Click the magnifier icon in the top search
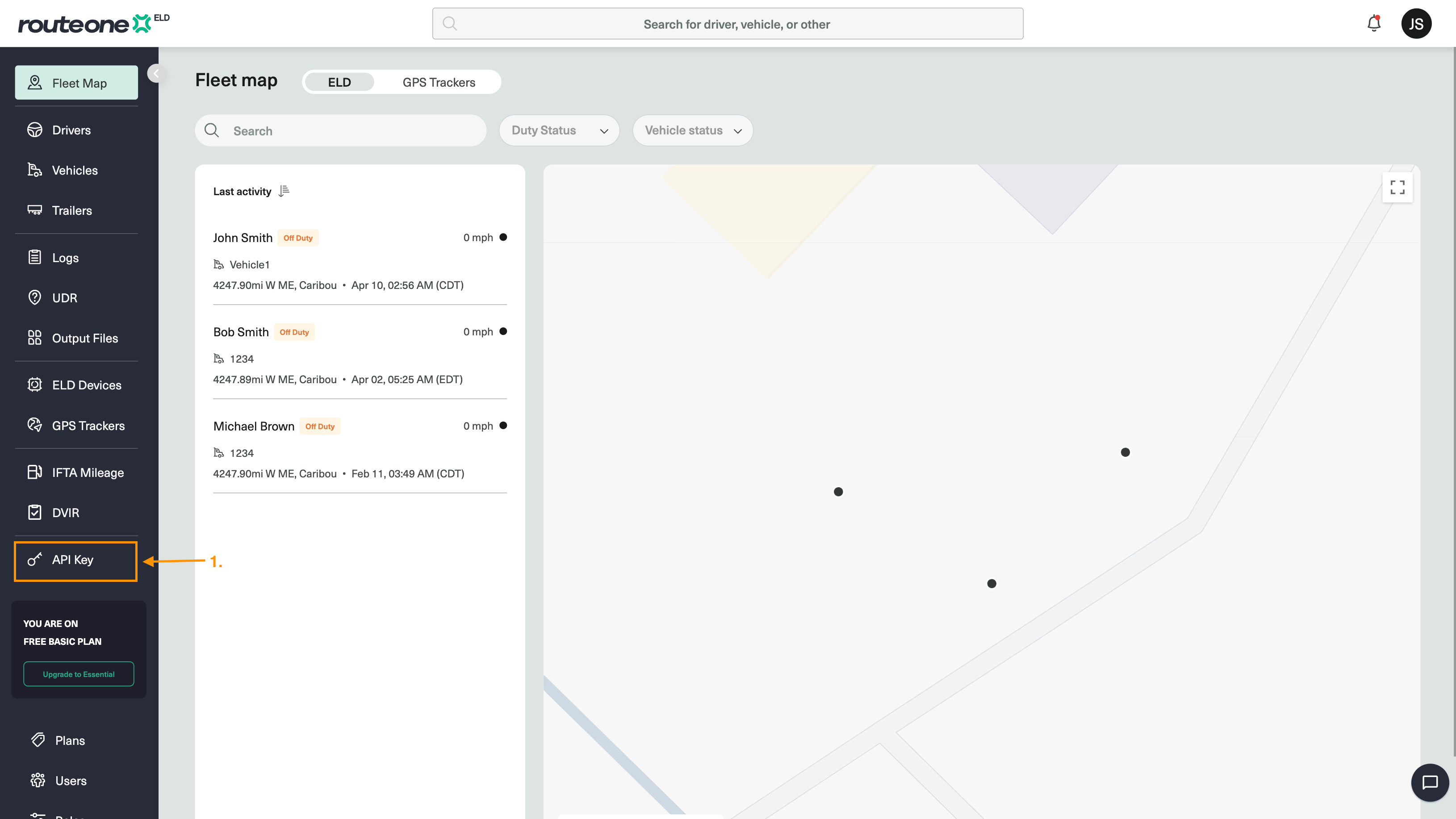 tap(449, 23)
